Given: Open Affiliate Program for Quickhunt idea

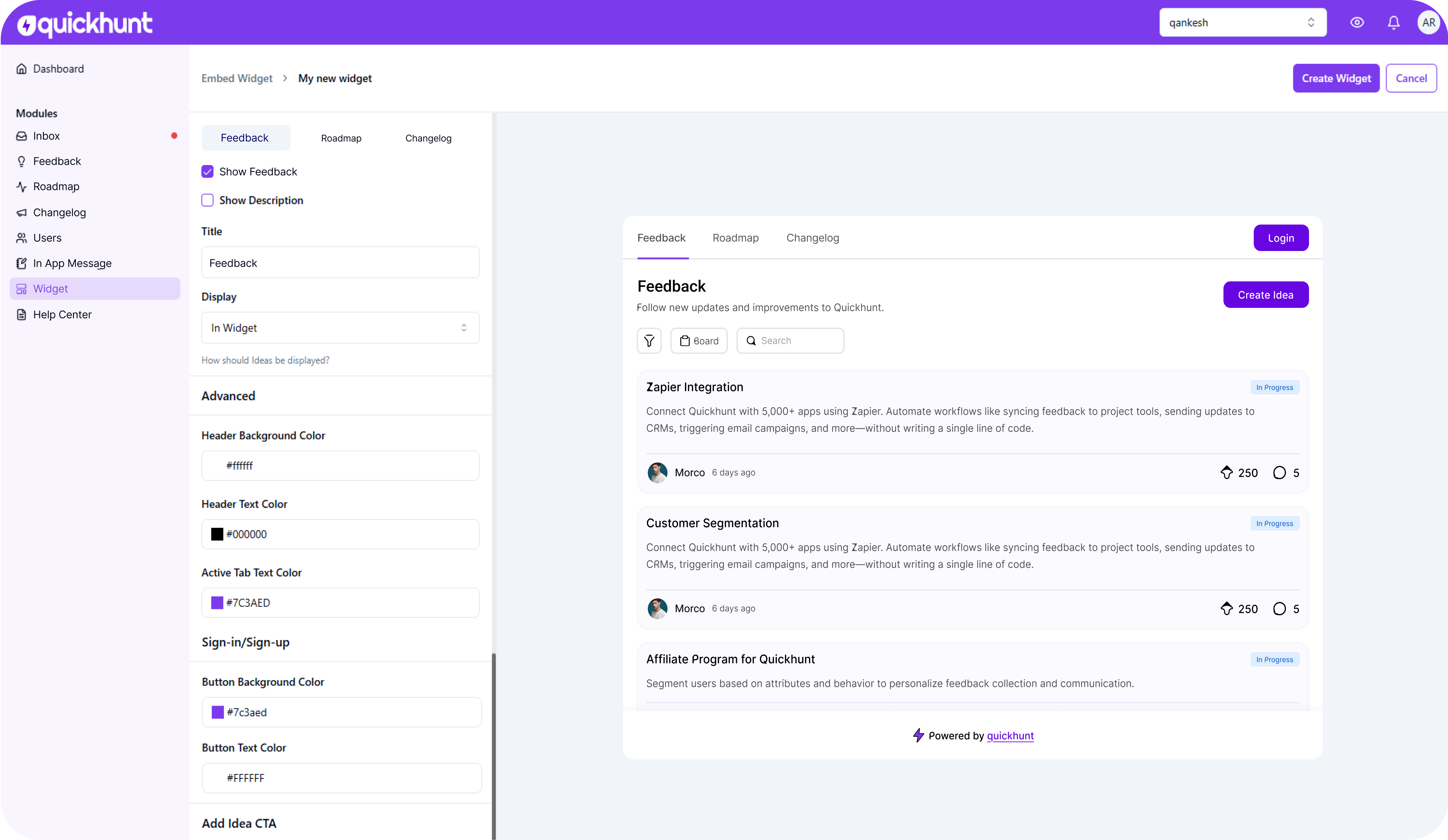Looking at the screenshot, I should (730, 659).
